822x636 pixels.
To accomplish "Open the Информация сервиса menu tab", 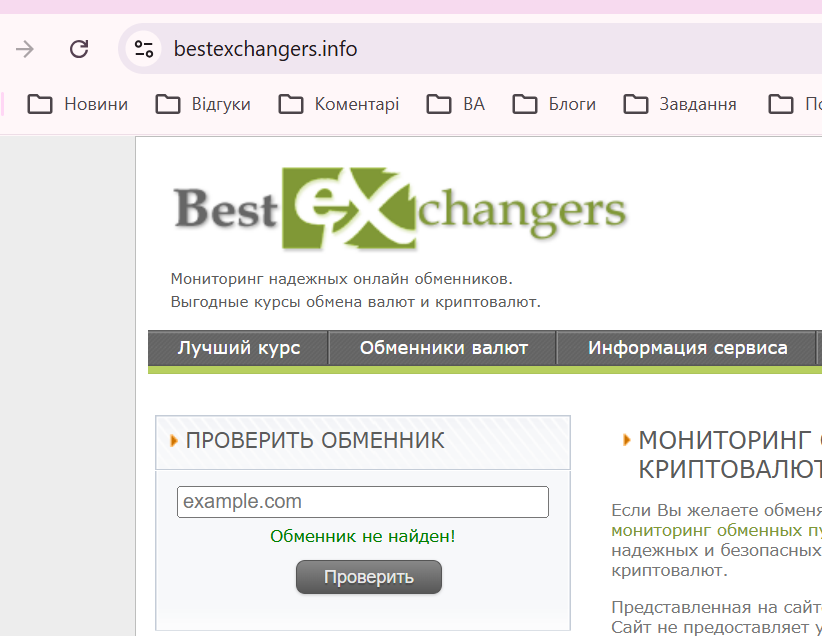I will point(687,348).
